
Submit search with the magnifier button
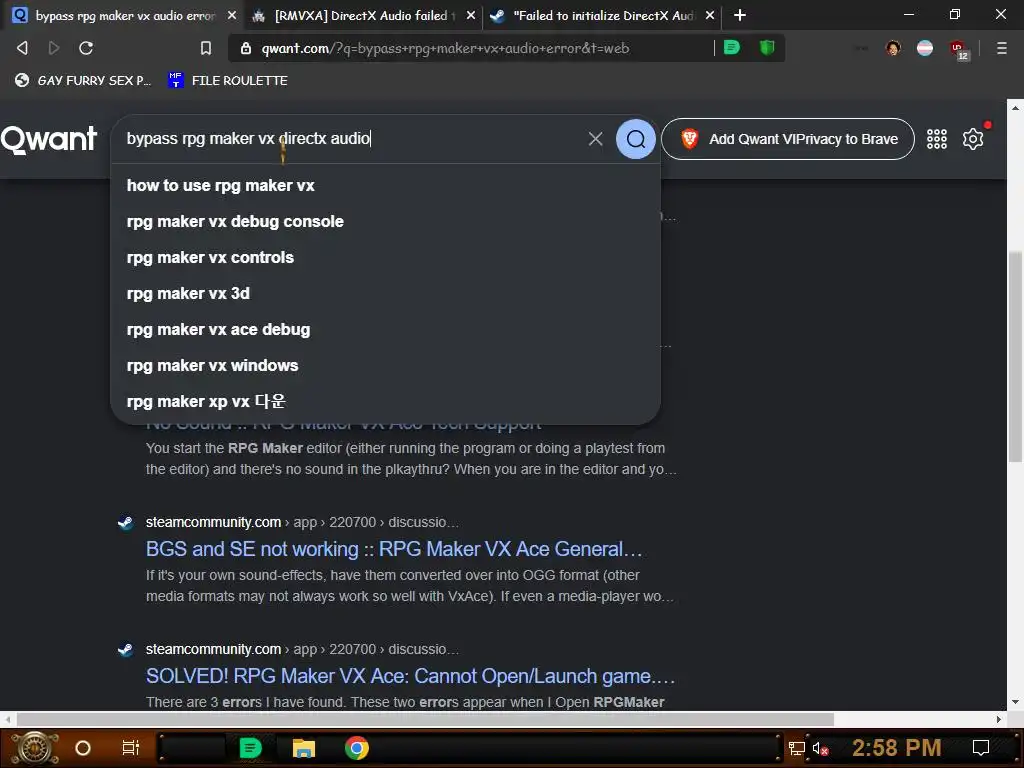635,138
